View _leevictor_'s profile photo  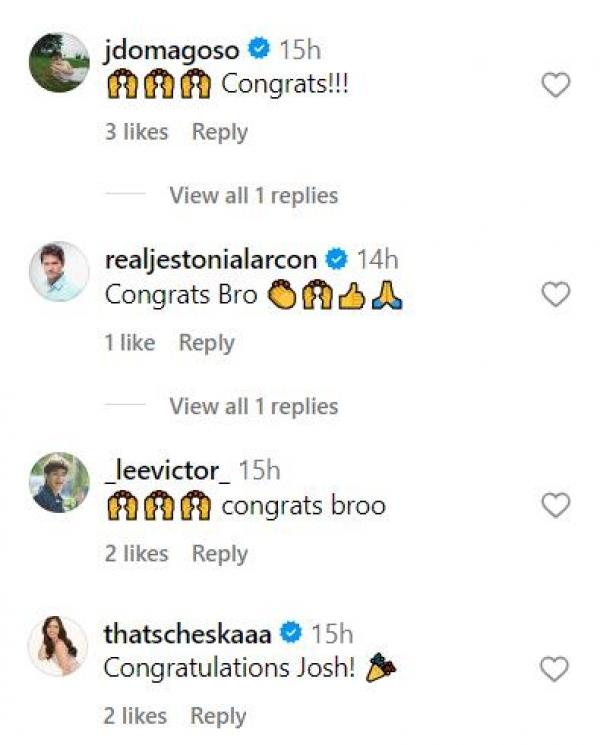59,482
